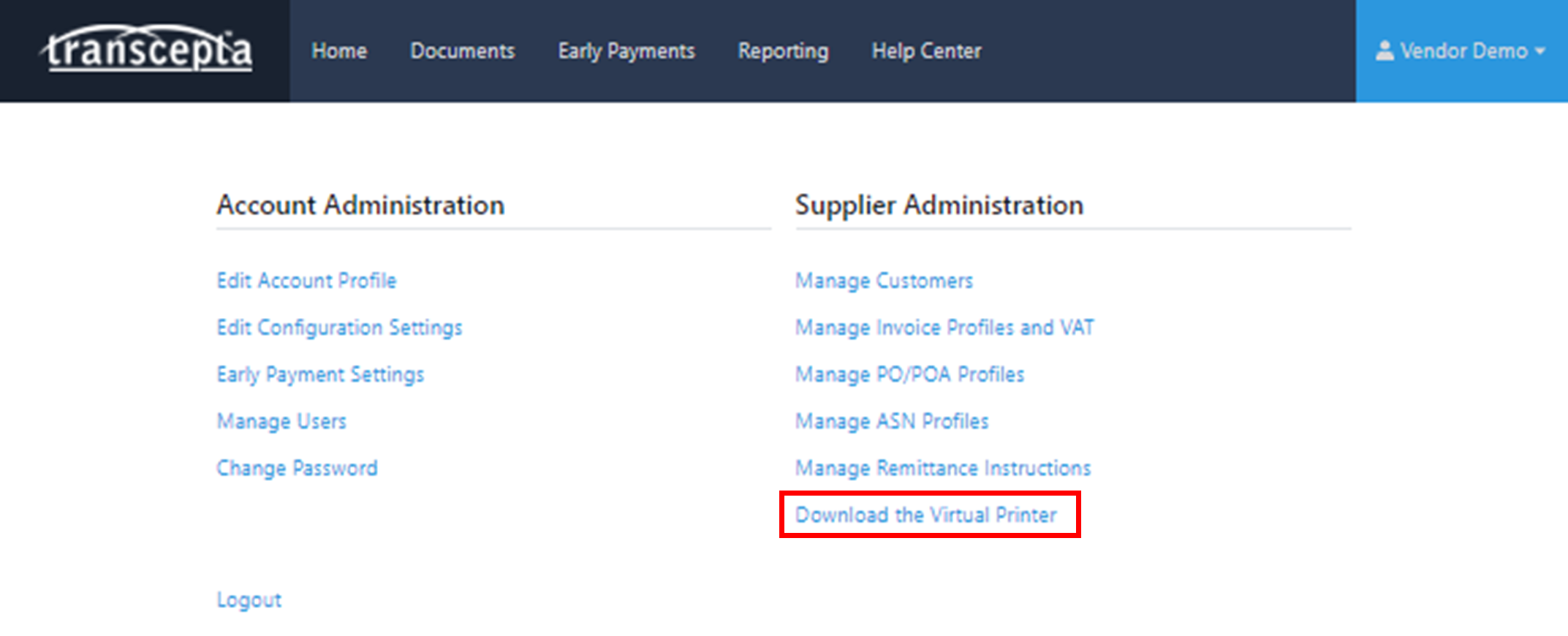Open Manage Remittance Instructions

point(943,468)
